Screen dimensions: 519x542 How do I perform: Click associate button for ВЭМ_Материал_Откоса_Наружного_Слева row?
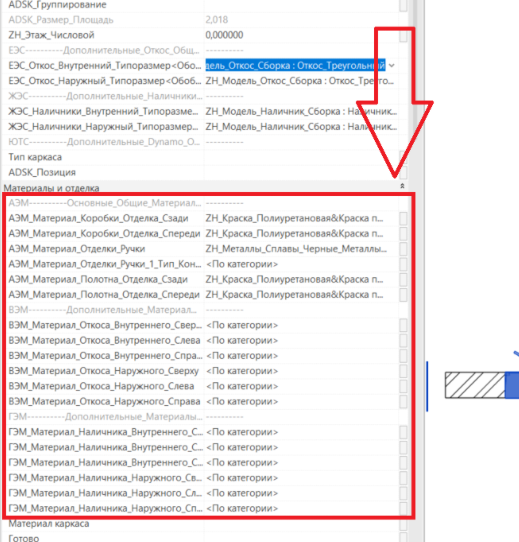(403, 386)
